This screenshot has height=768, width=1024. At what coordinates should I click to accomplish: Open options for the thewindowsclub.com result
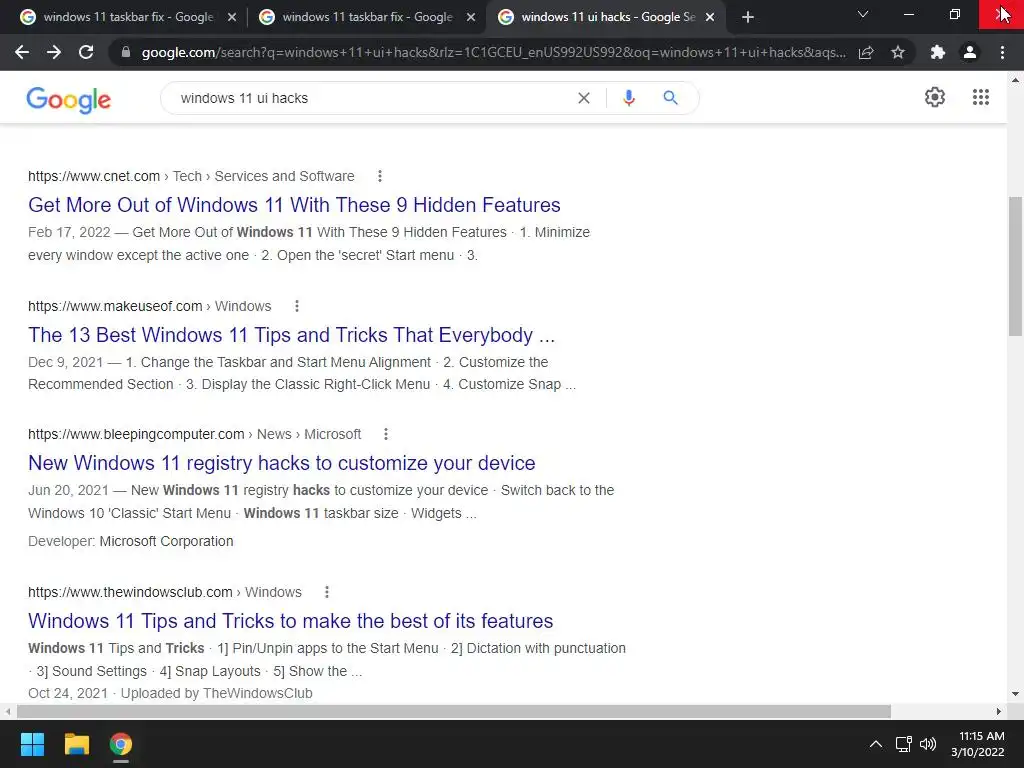coord(327,592)
